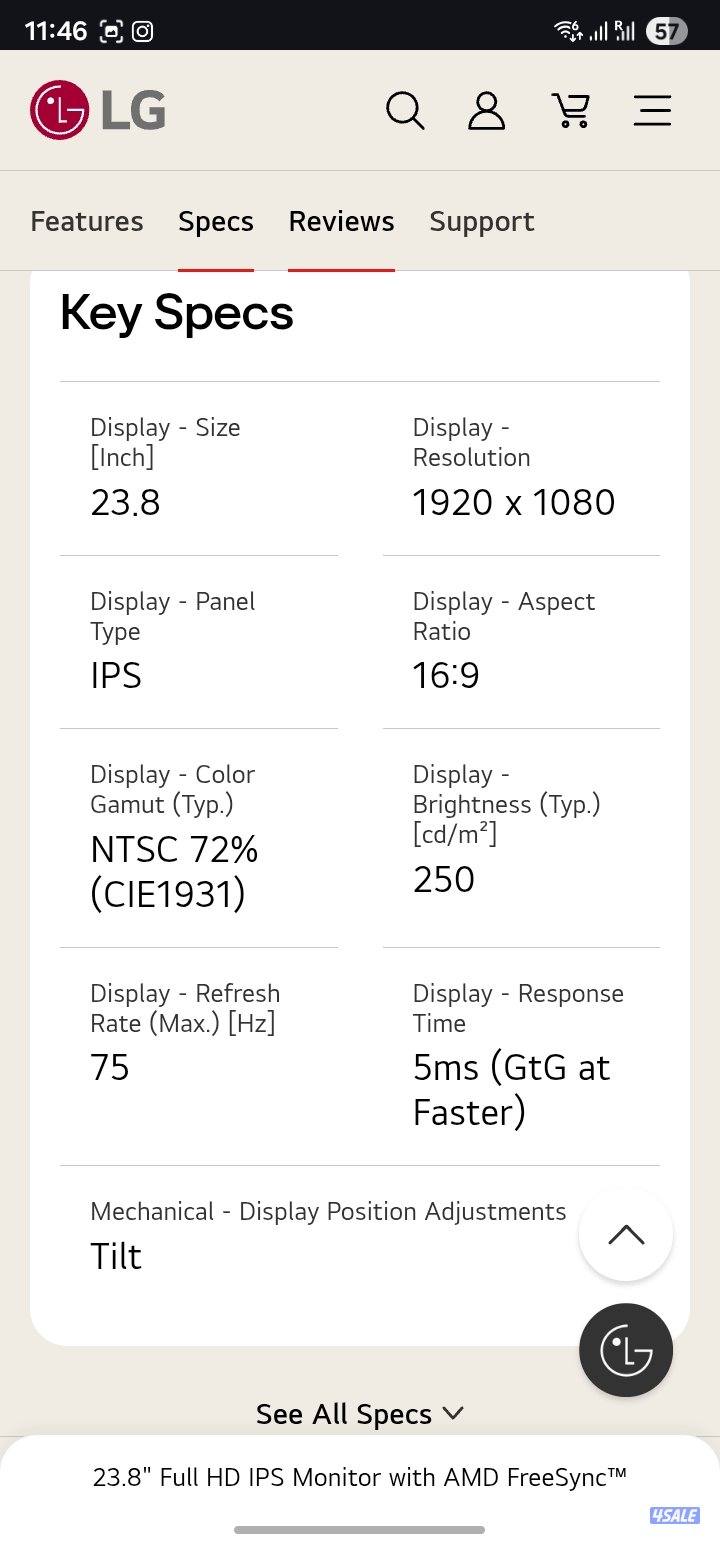Go to the Features section
The image size is (720, 1544).
click(x=86, y=221)
